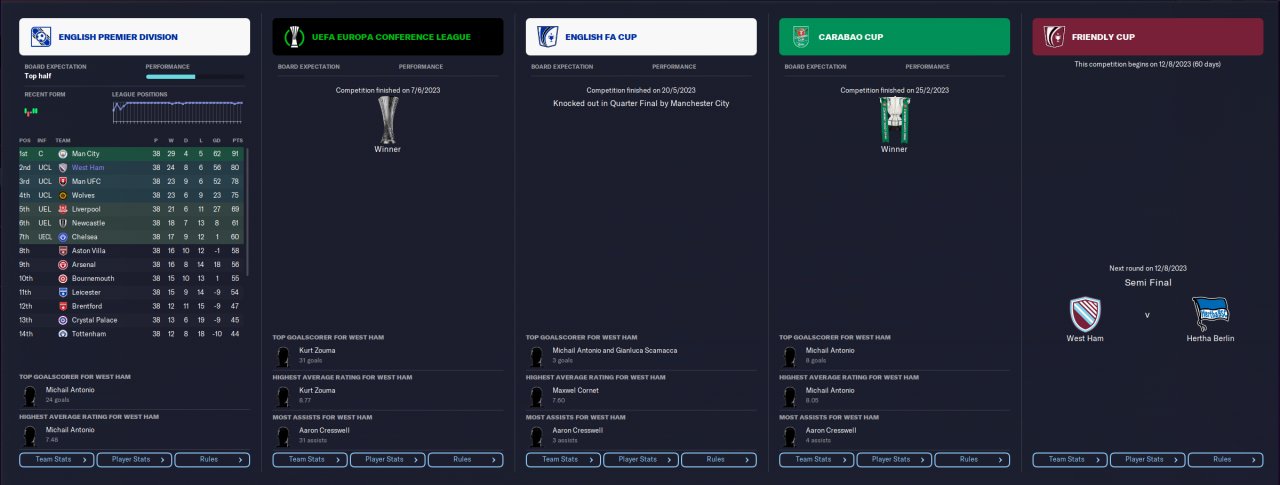The image size is (1280, 485).
Task: Click the Semi Final round label
Action: (1148, 283)
